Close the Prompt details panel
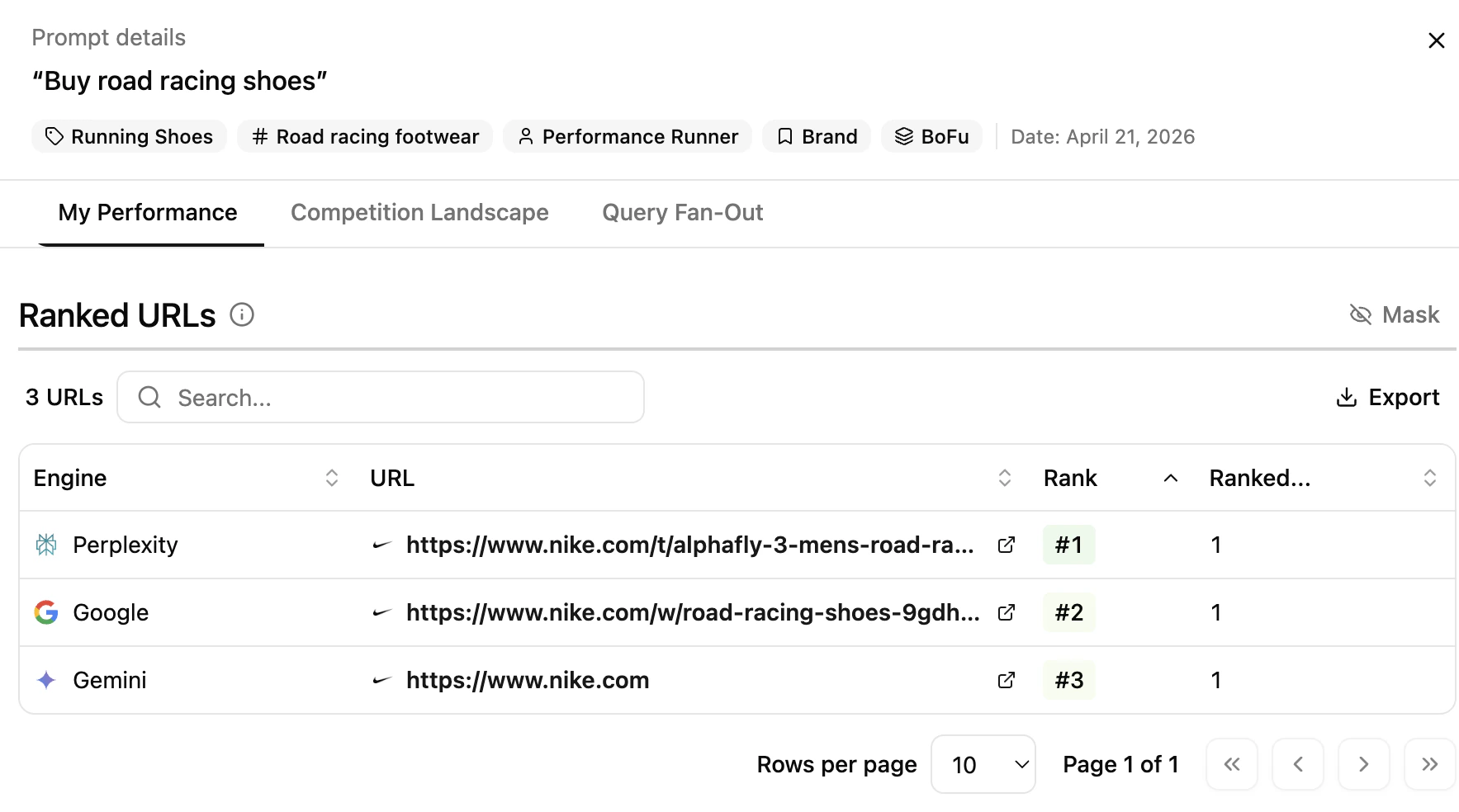 point(1436,40)
